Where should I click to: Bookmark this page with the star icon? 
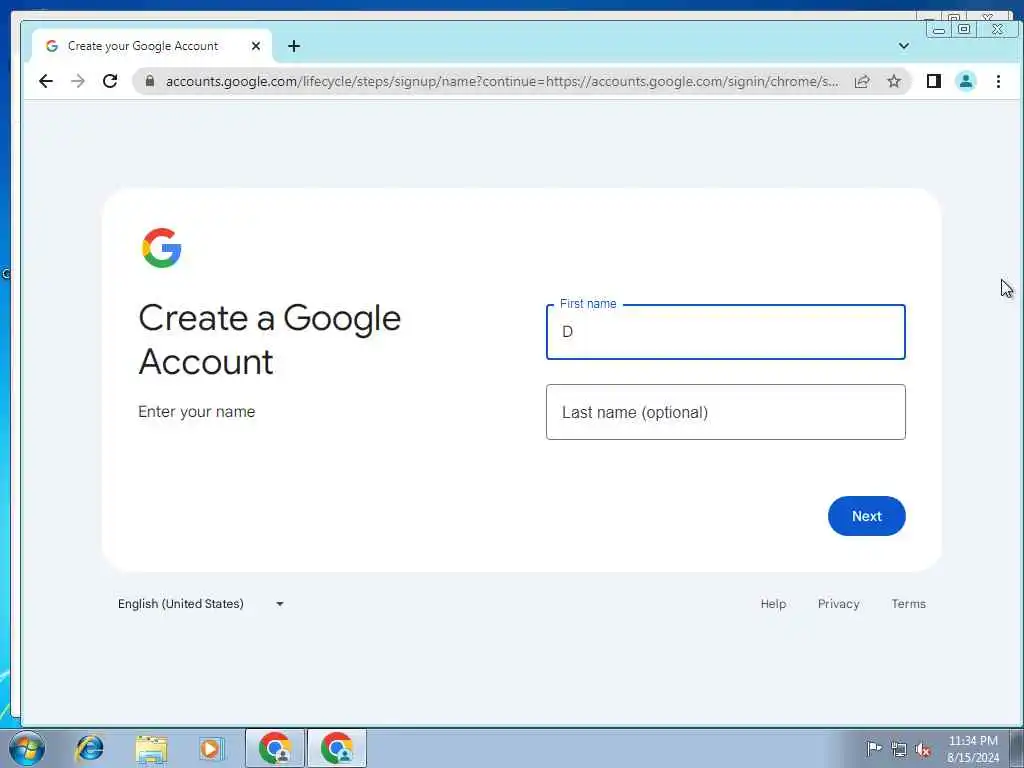894,81
